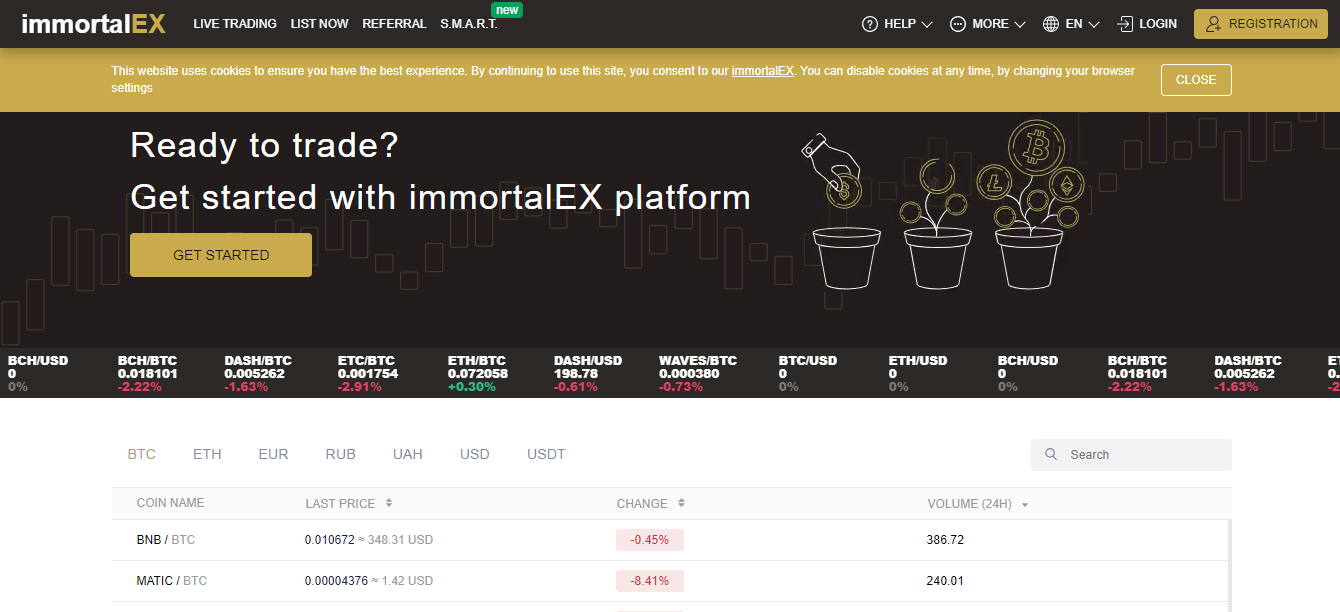Open the MATIC / BTC table row
This screenshot has height=612, width=1340.
click(670, 581)
